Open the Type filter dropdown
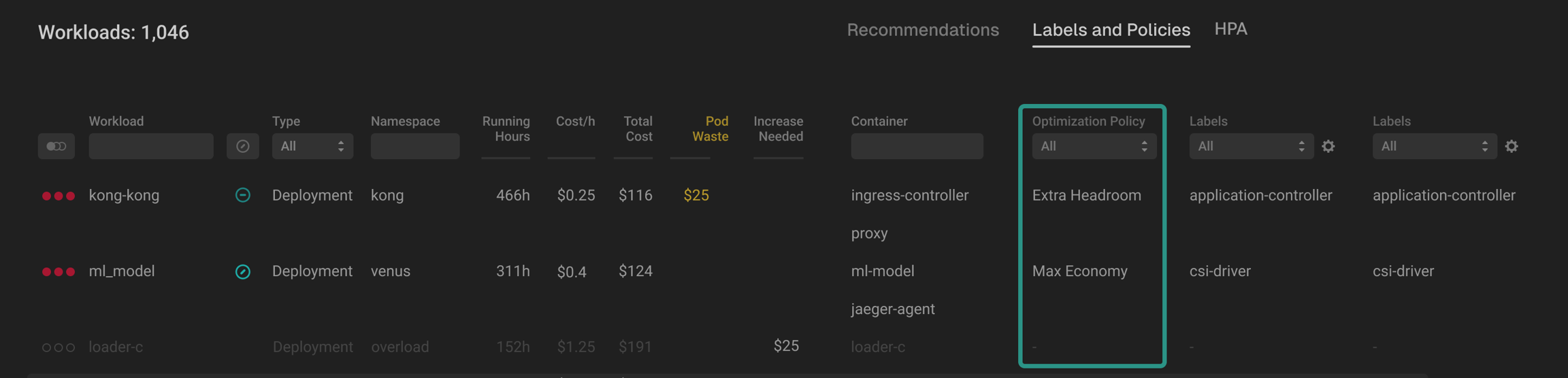This screenshot has width=1568, height=378. coord(312,146)
